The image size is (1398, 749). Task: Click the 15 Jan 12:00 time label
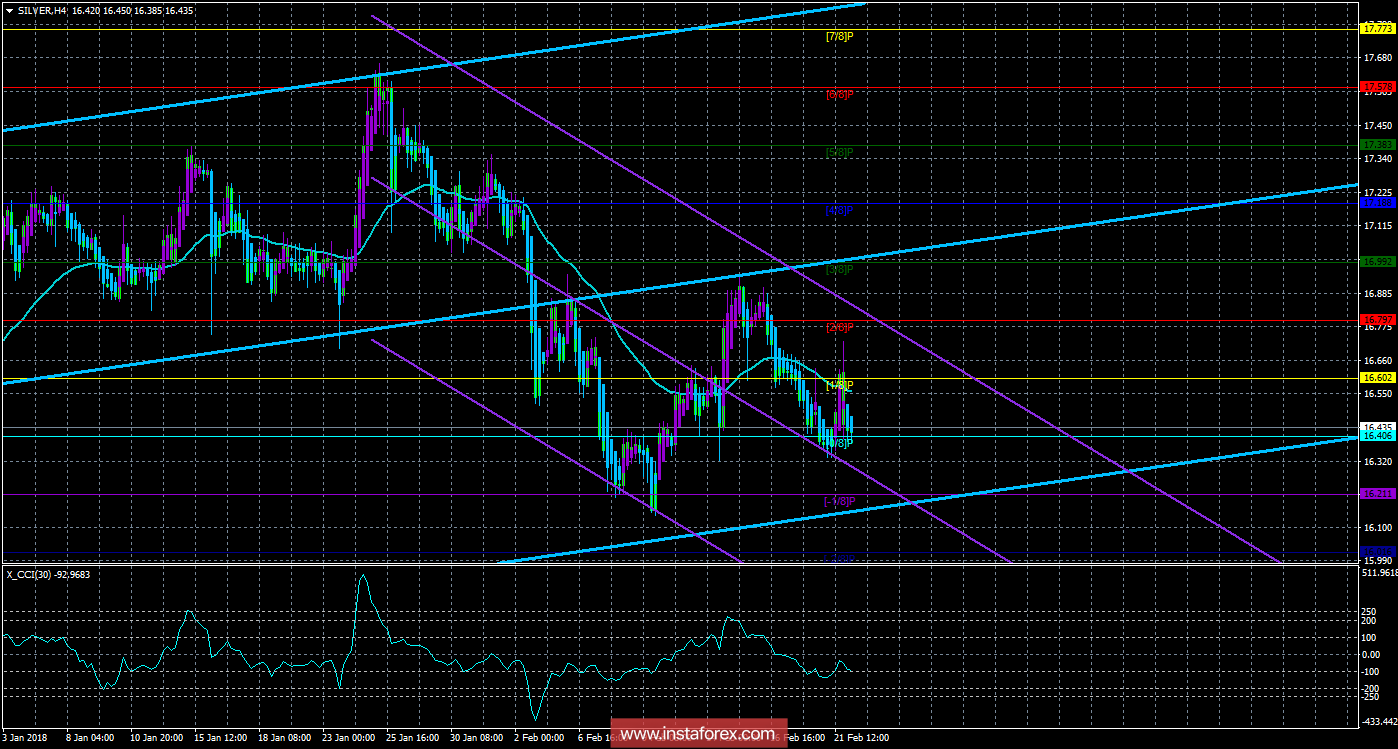click(x=223, y=738)
